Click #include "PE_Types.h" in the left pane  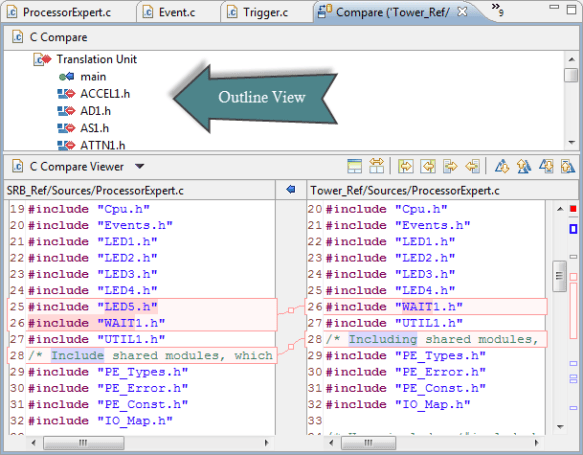click(x=108, y=372)
